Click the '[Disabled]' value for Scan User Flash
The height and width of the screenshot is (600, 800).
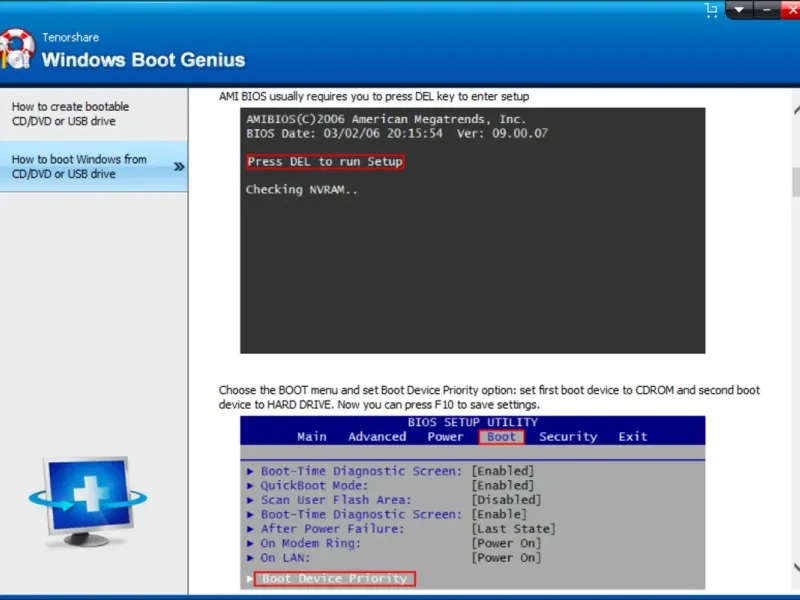tap(506, 500)
